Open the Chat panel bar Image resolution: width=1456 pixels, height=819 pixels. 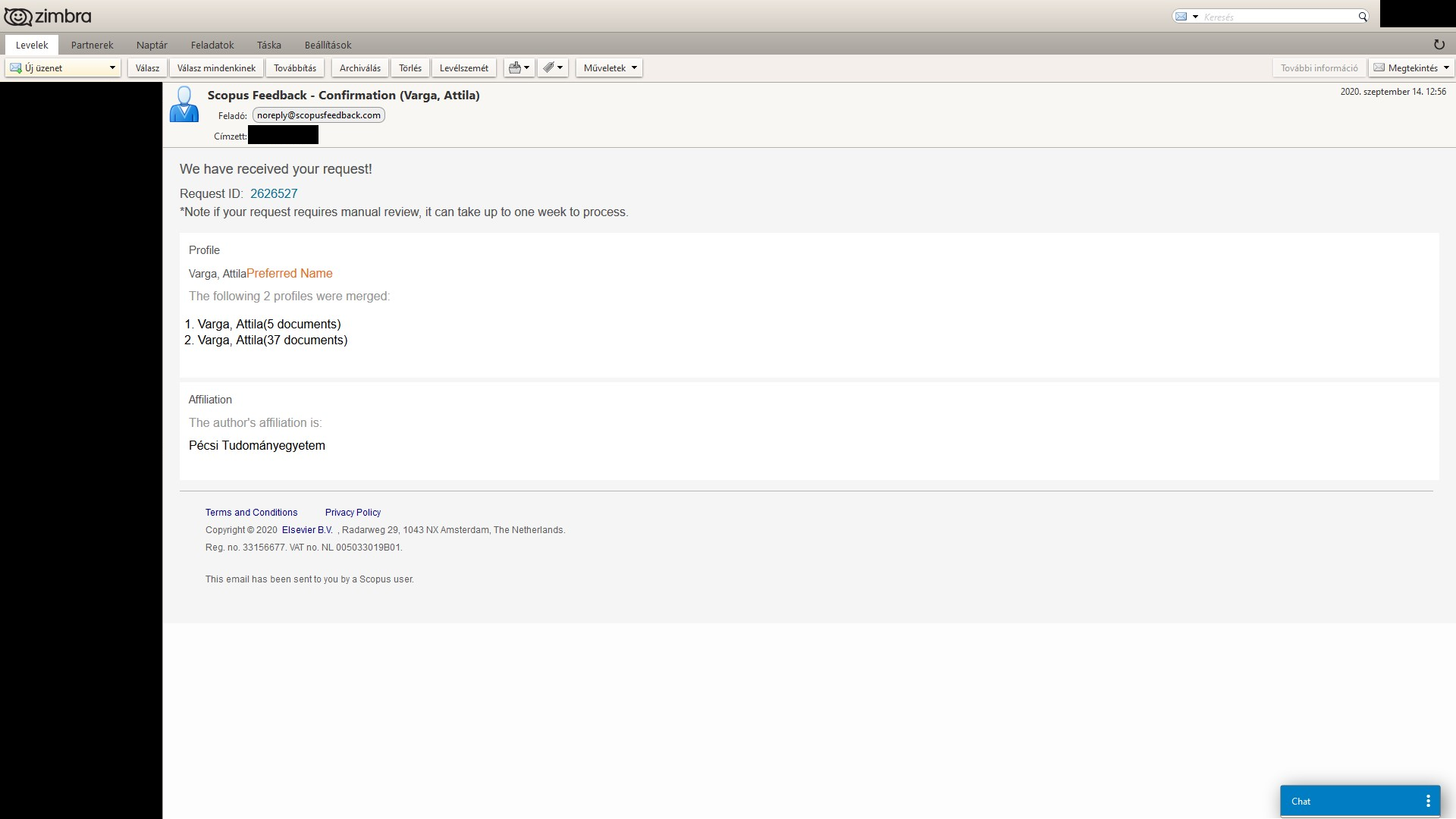(x=1360, y=801)
